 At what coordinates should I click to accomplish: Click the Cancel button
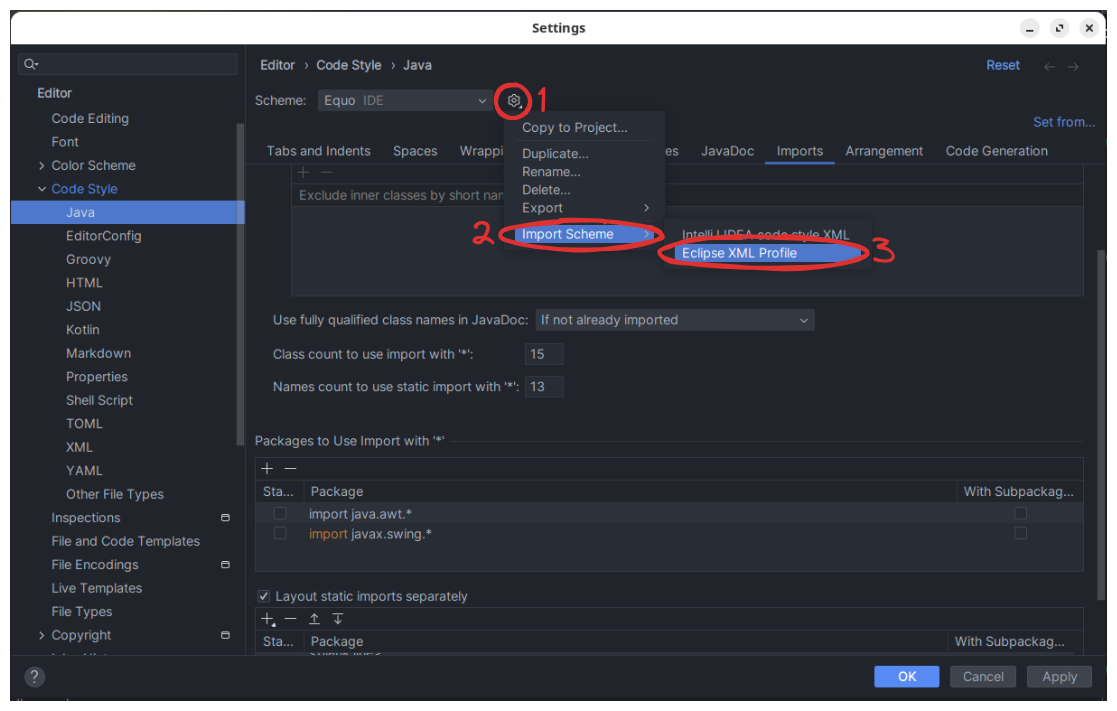tap(983, 677)
